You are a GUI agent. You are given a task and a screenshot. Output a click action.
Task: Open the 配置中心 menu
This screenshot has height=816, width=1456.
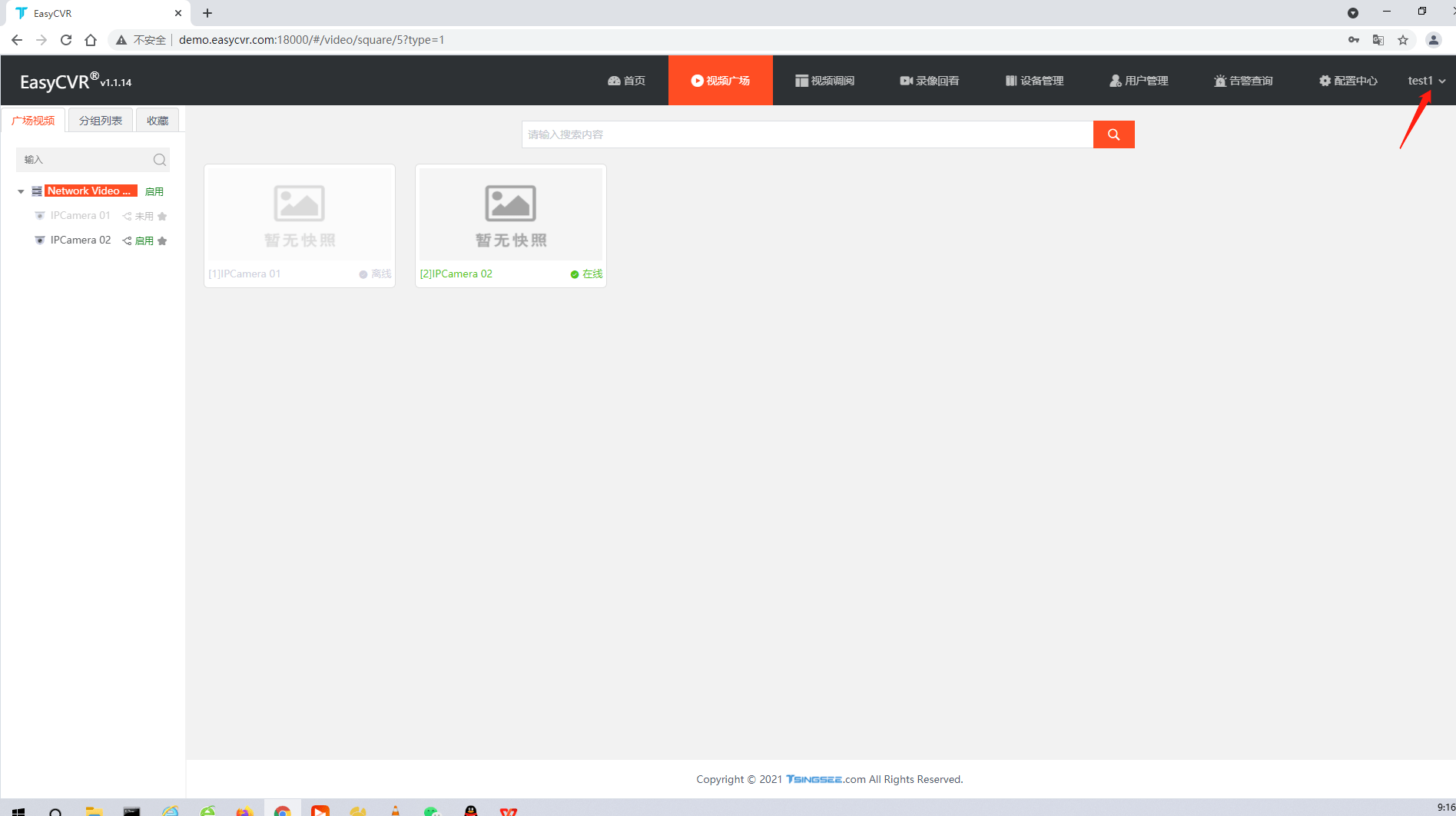click(1348, 81)
